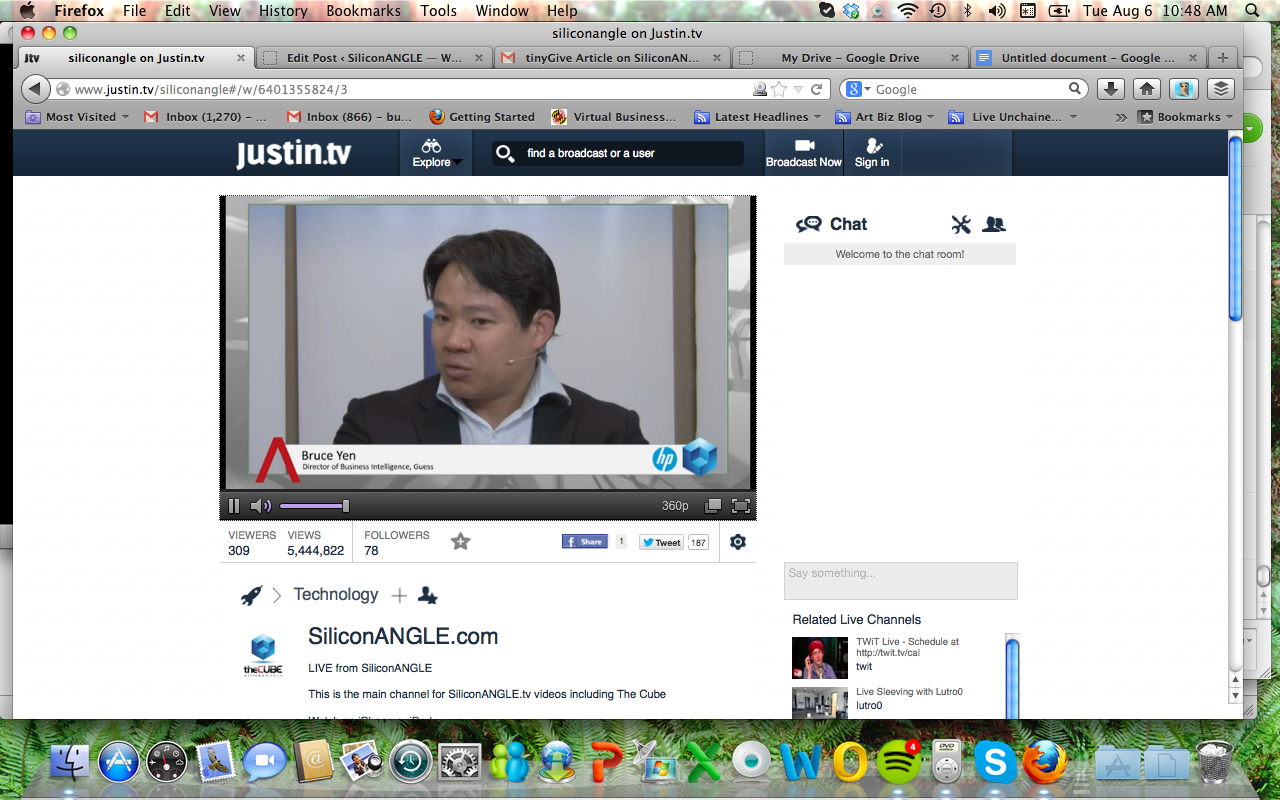This screenshot has width=1280, height=800.
Task: Click the HootSuite owl toolbar icon
Action: 1184,89
